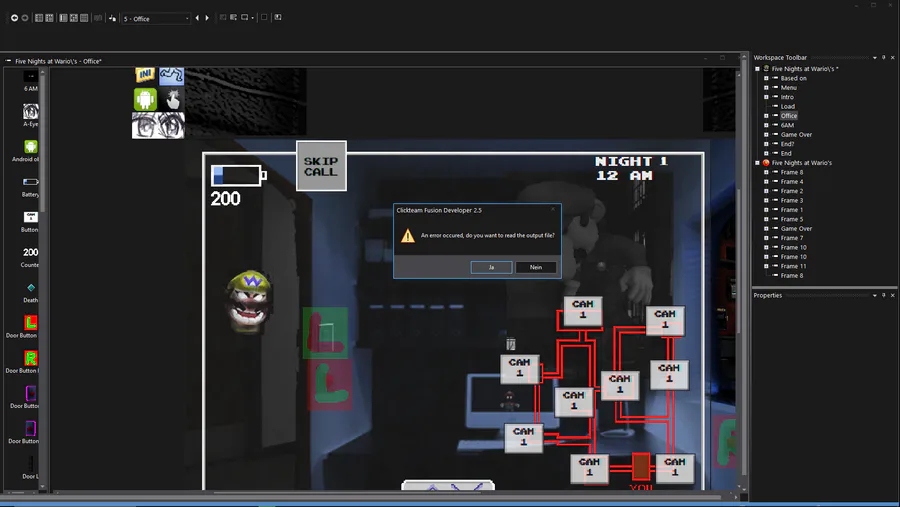Click the INI object icon in frame
This screenshot has width=900, height=507.
[145, 75]
